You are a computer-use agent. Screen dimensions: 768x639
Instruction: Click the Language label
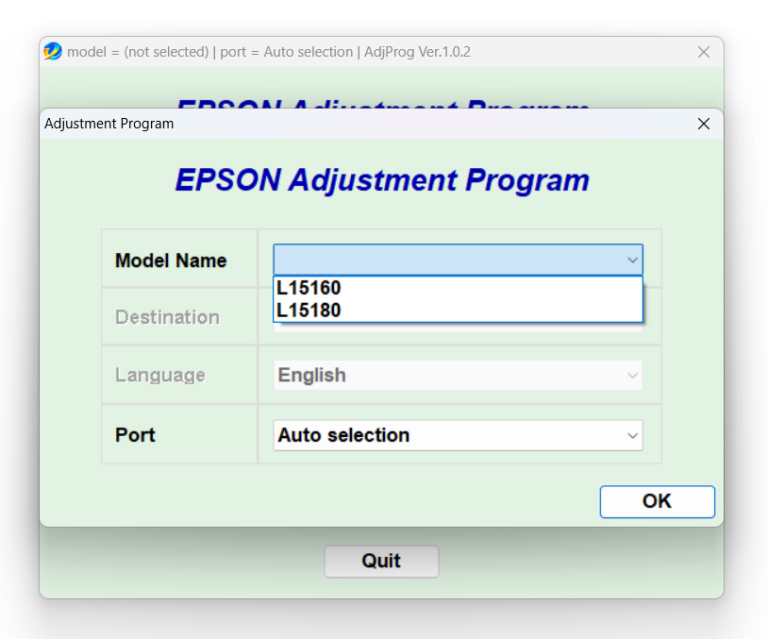click(x=160, y=375)
